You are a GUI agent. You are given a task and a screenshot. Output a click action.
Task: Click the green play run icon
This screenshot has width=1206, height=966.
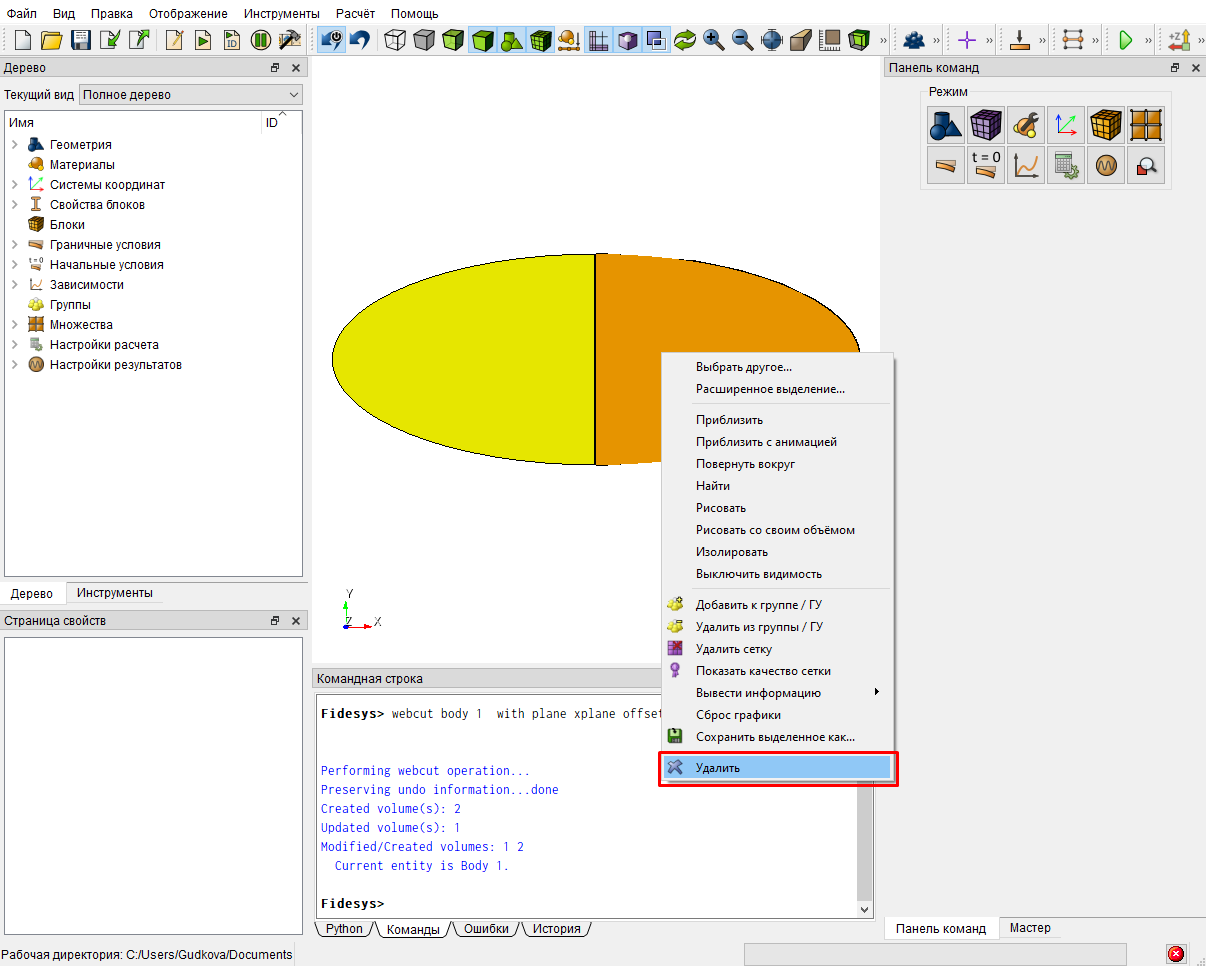[x=1125, y=40]
